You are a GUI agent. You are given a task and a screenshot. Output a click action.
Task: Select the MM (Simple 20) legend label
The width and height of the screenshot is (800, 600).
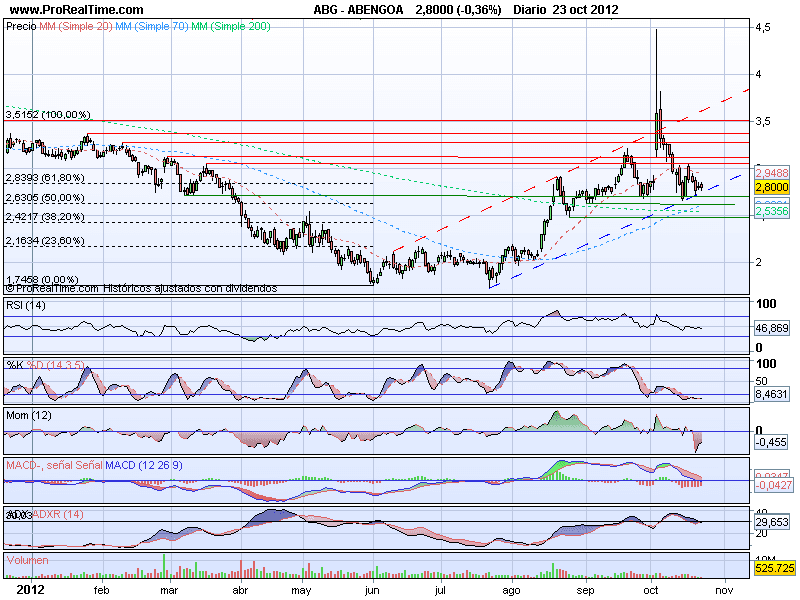click(76, 26)
